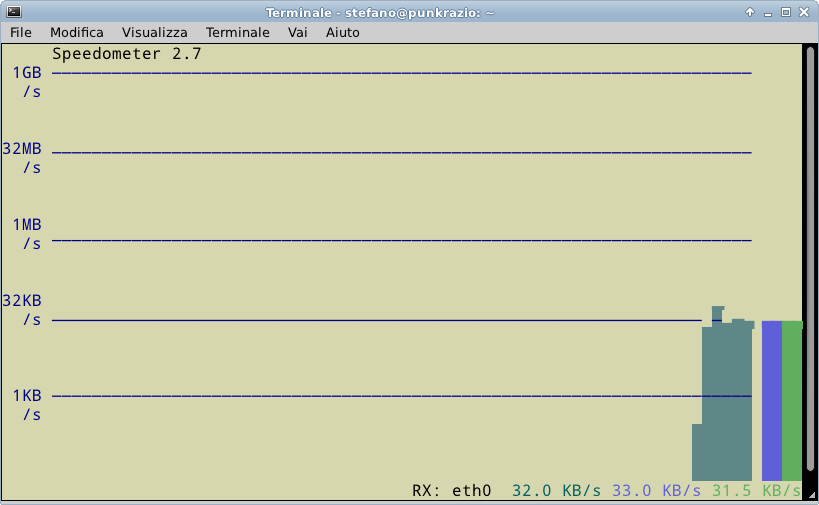Maximize the Terminale window
This screenshot has height=505, width=819.
(786, 12)
